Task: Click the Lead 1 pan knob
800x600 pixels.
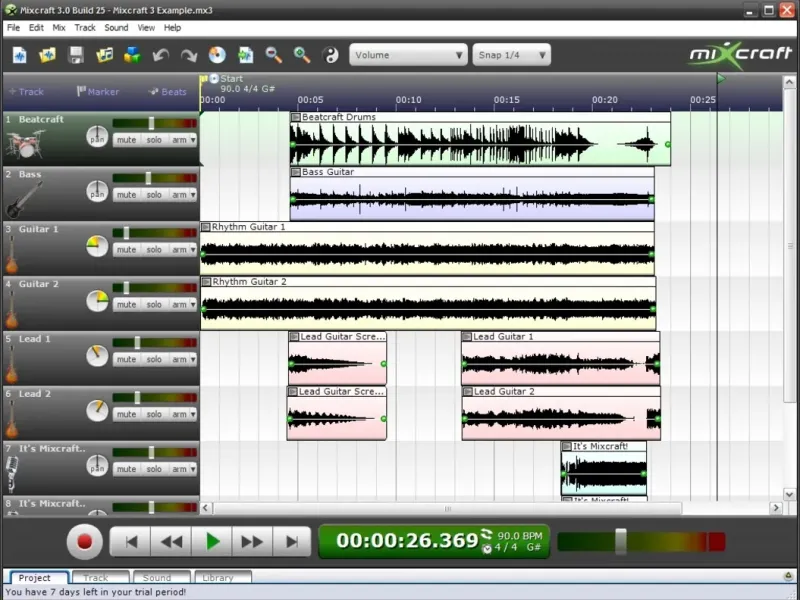Action: [97, 356]
